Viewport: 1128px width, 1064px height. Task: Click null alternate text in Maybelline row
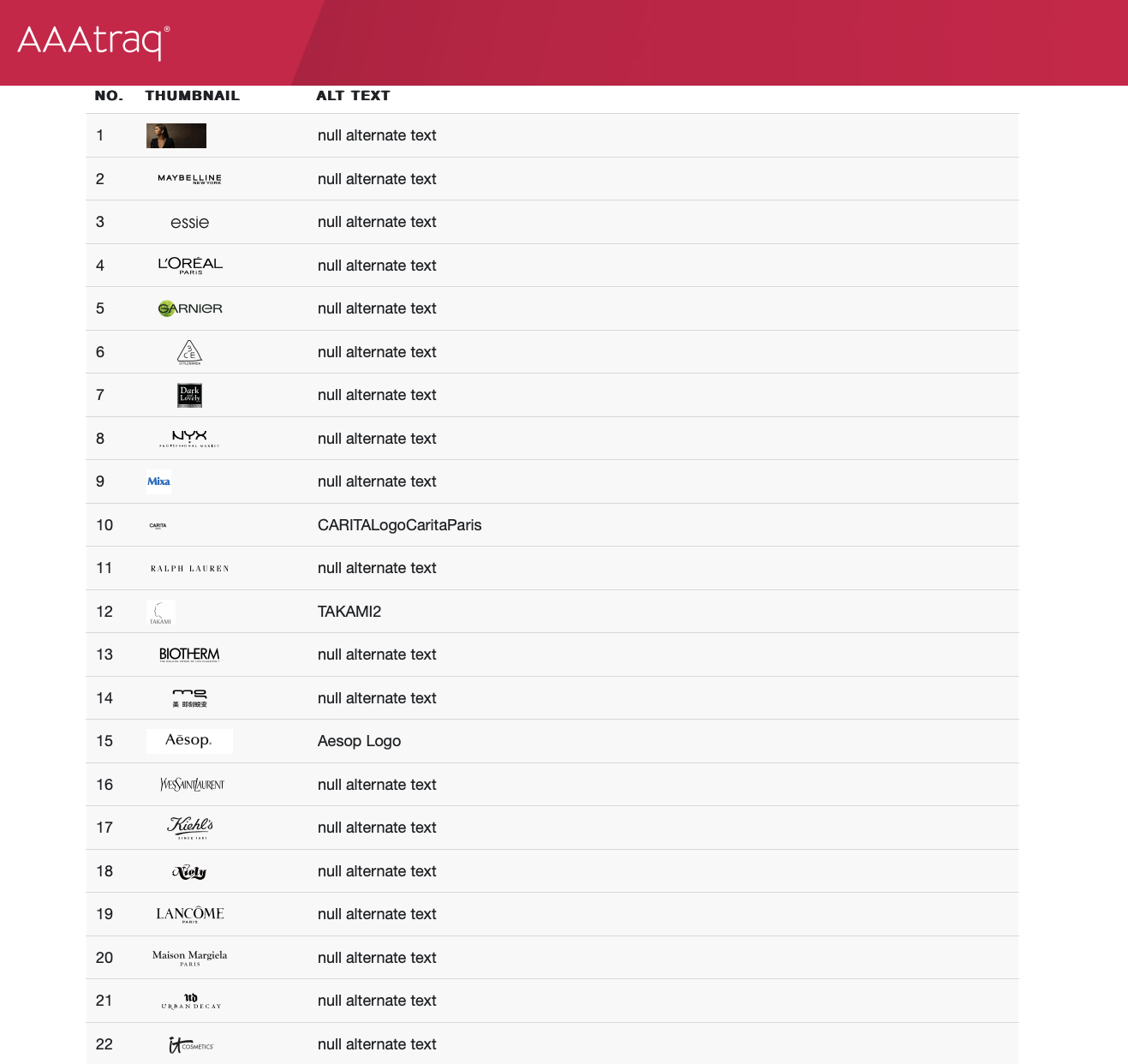[377, 179]
